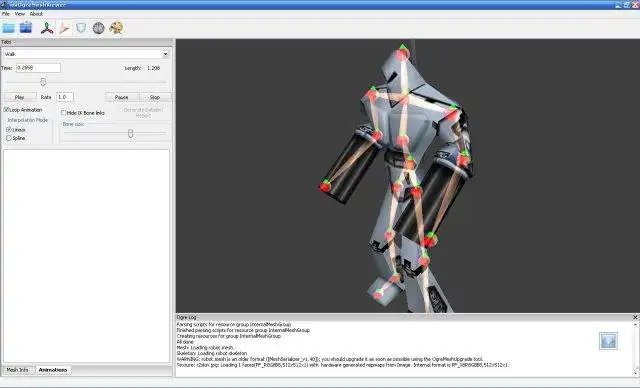Image resolution: width=640 pixels, height=388 pixels.
Task: Open the color palette toolbar icon
Action: coord(116,28)
